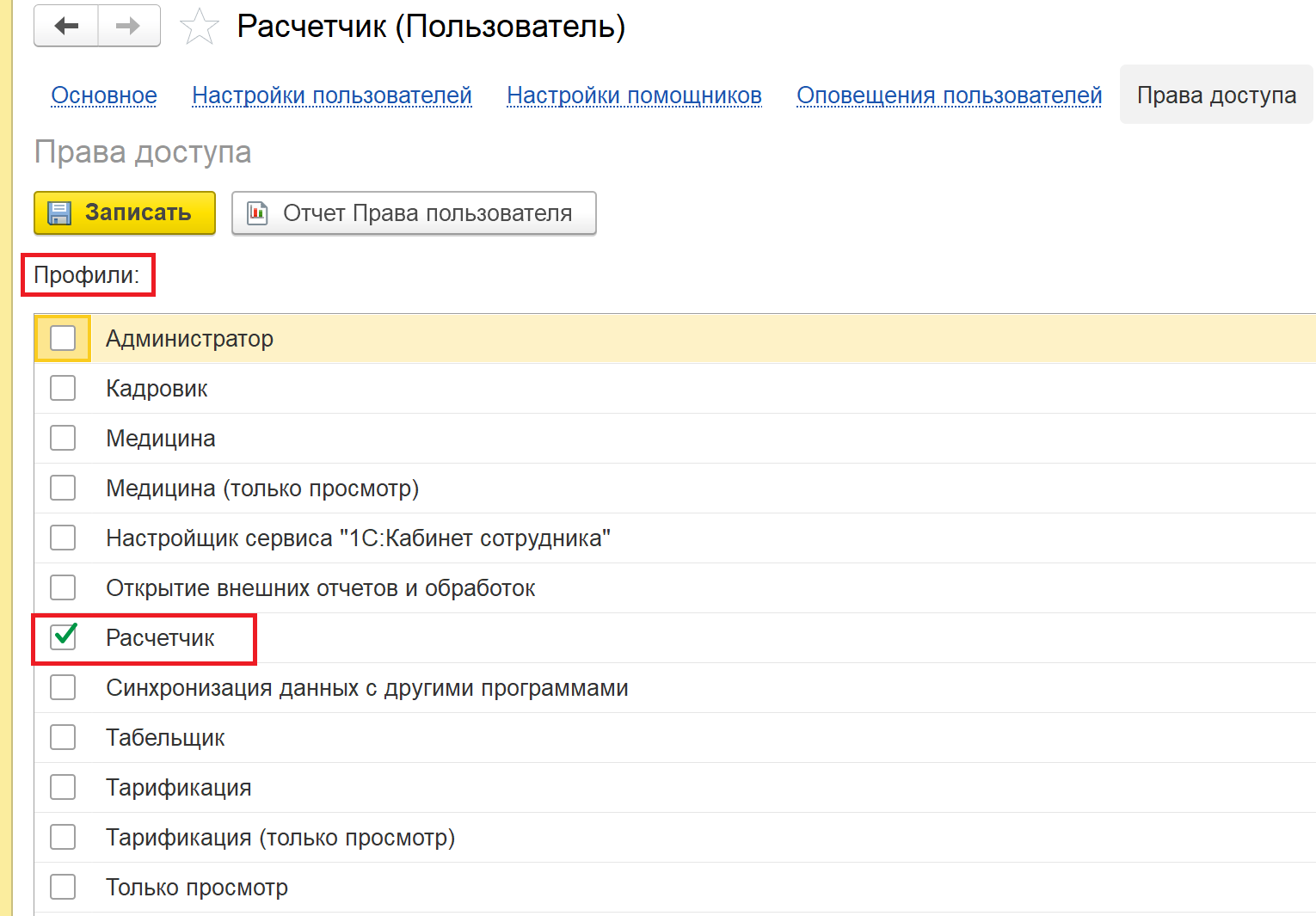
Task: Click the report icon on Отчет Права пользователя
Action: pos(257,212)
